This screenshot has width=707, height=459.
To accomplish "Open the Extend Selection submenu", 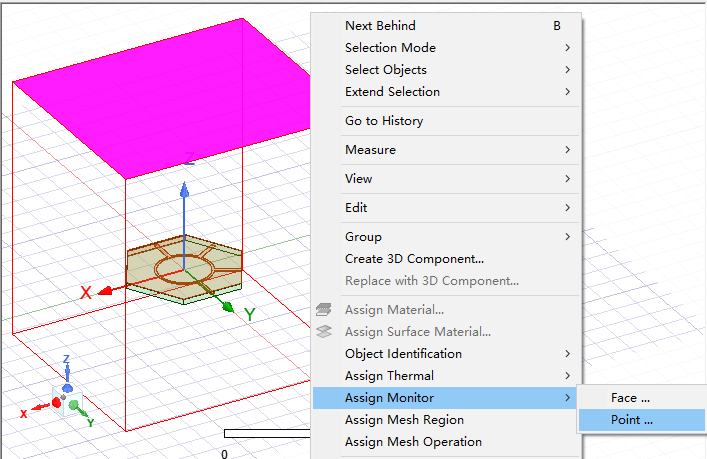I will click(392, 92).
